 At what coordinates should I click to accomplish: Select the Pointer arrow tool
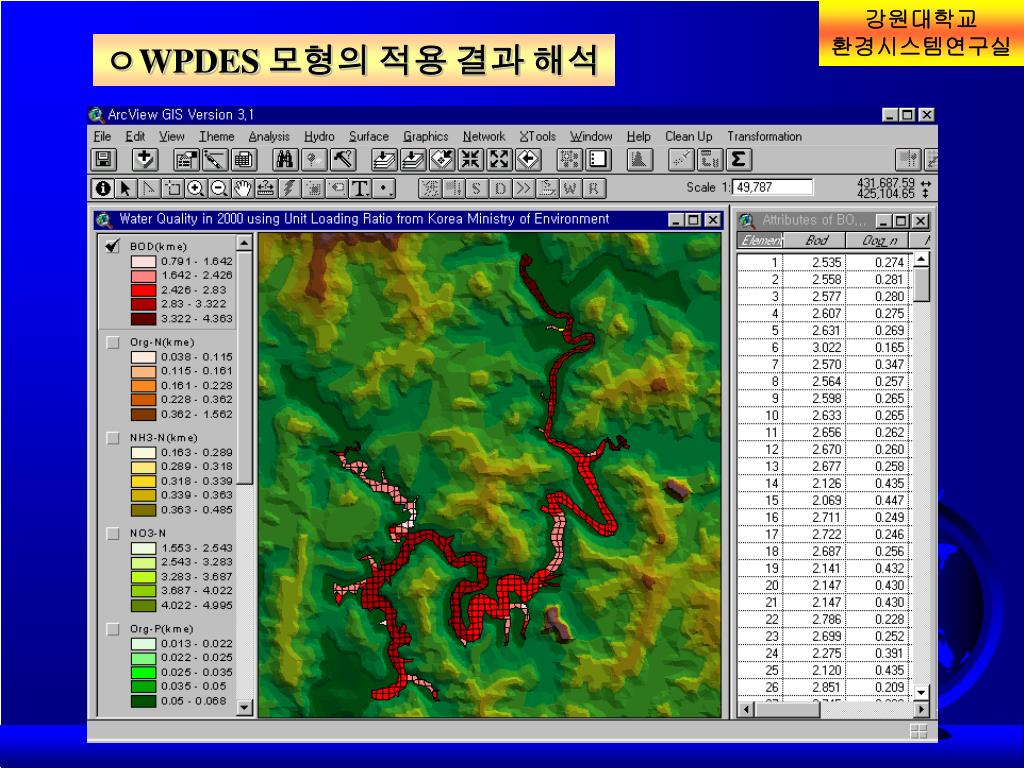pos(125,188)
